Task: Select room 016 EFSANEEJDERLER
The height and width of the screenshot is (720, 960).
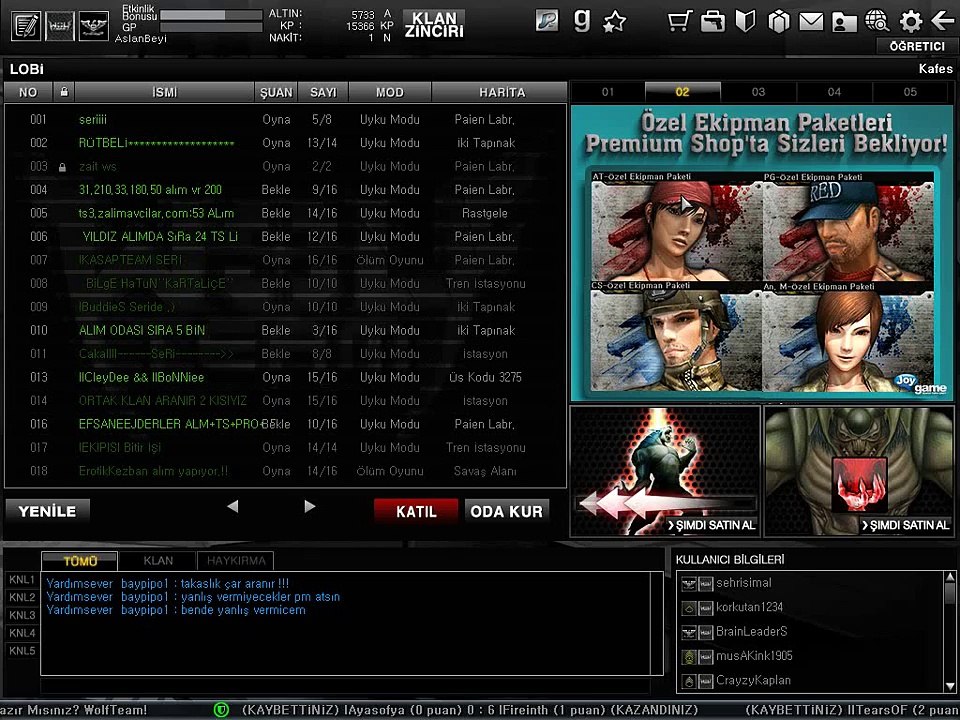Action: 285,424
